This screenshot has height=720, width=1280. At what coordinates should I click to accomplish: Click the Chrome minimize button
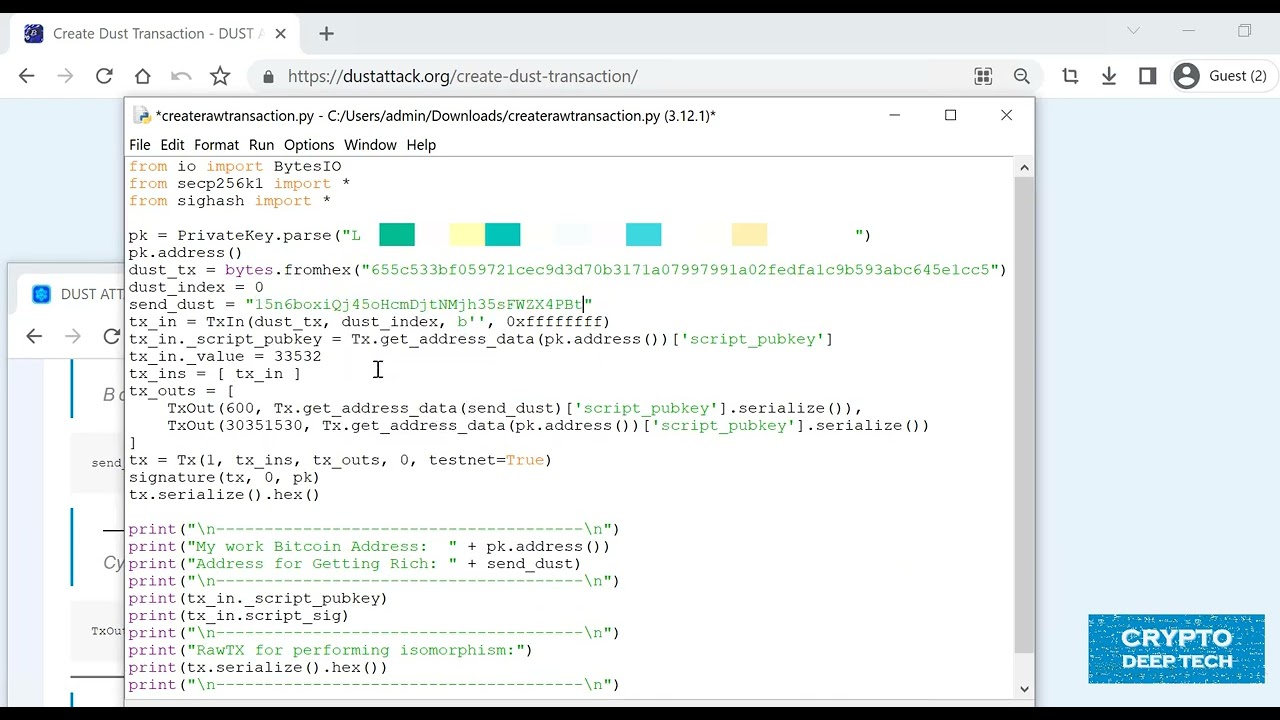click(x=1188, y=31)
